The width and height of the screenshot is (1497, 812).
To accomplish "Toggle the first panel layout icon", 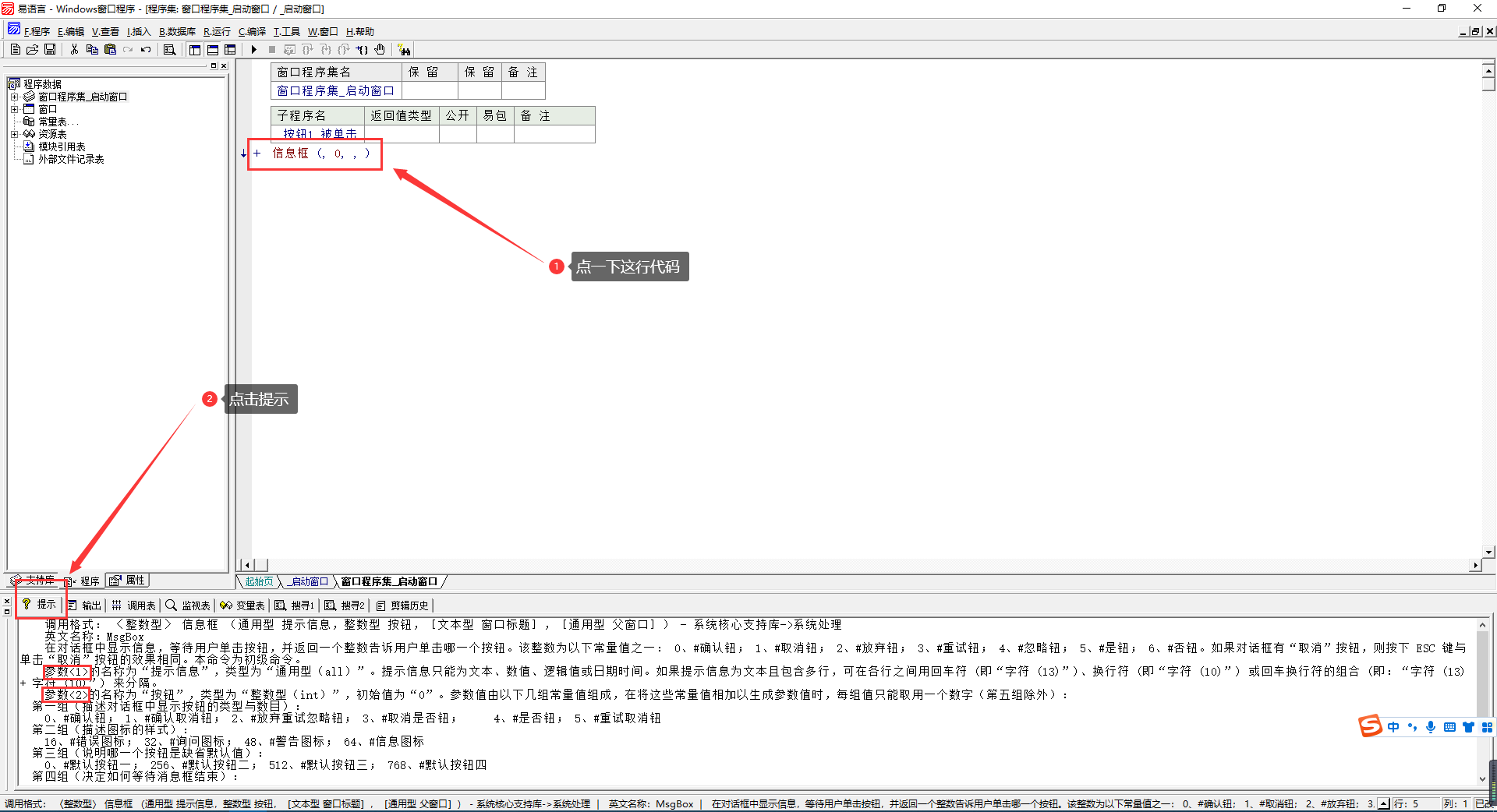I will 195,49.
